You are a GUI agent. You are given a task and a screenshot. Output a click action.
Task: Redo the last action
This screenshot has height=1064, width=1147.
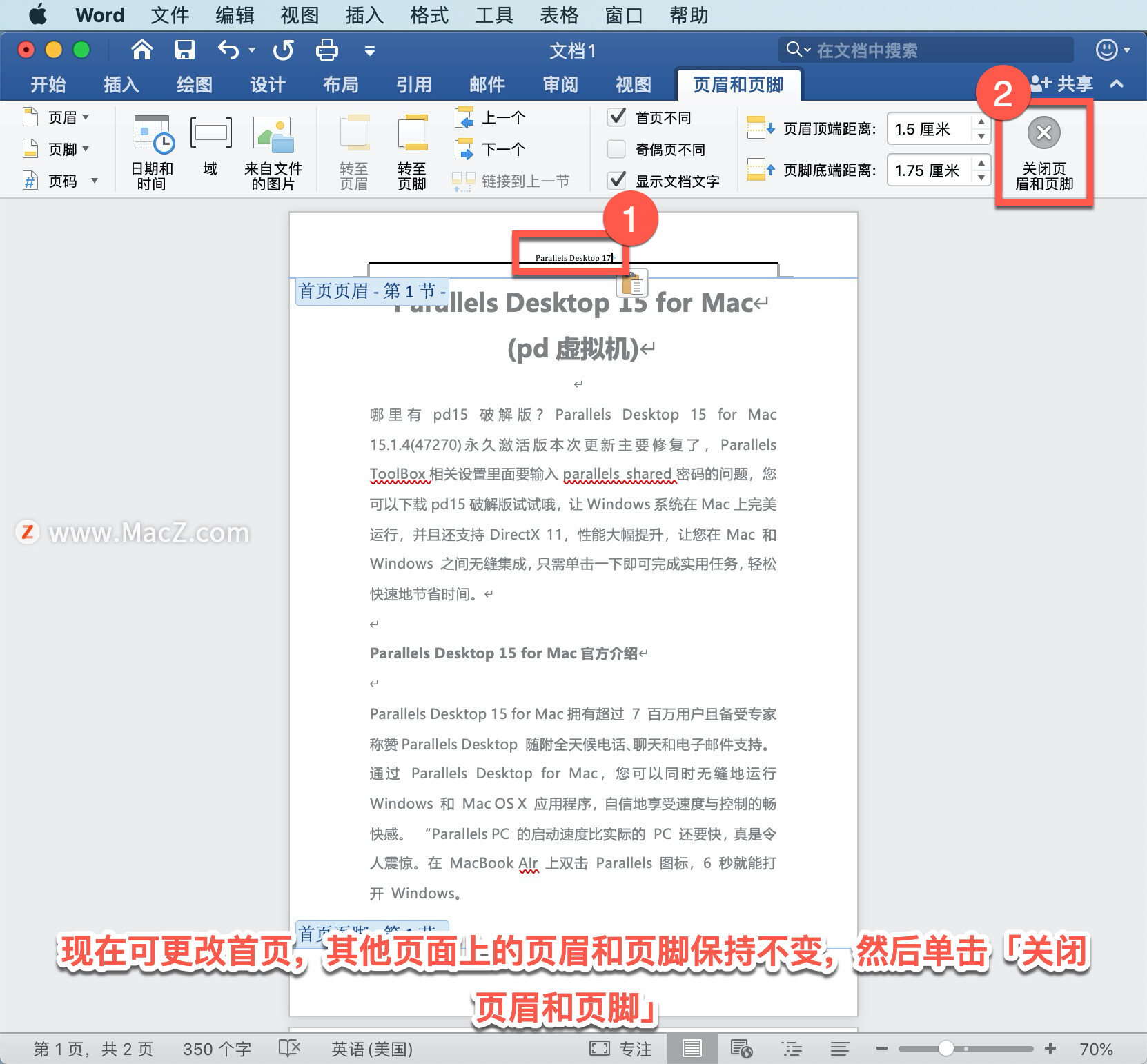(283, 50)
